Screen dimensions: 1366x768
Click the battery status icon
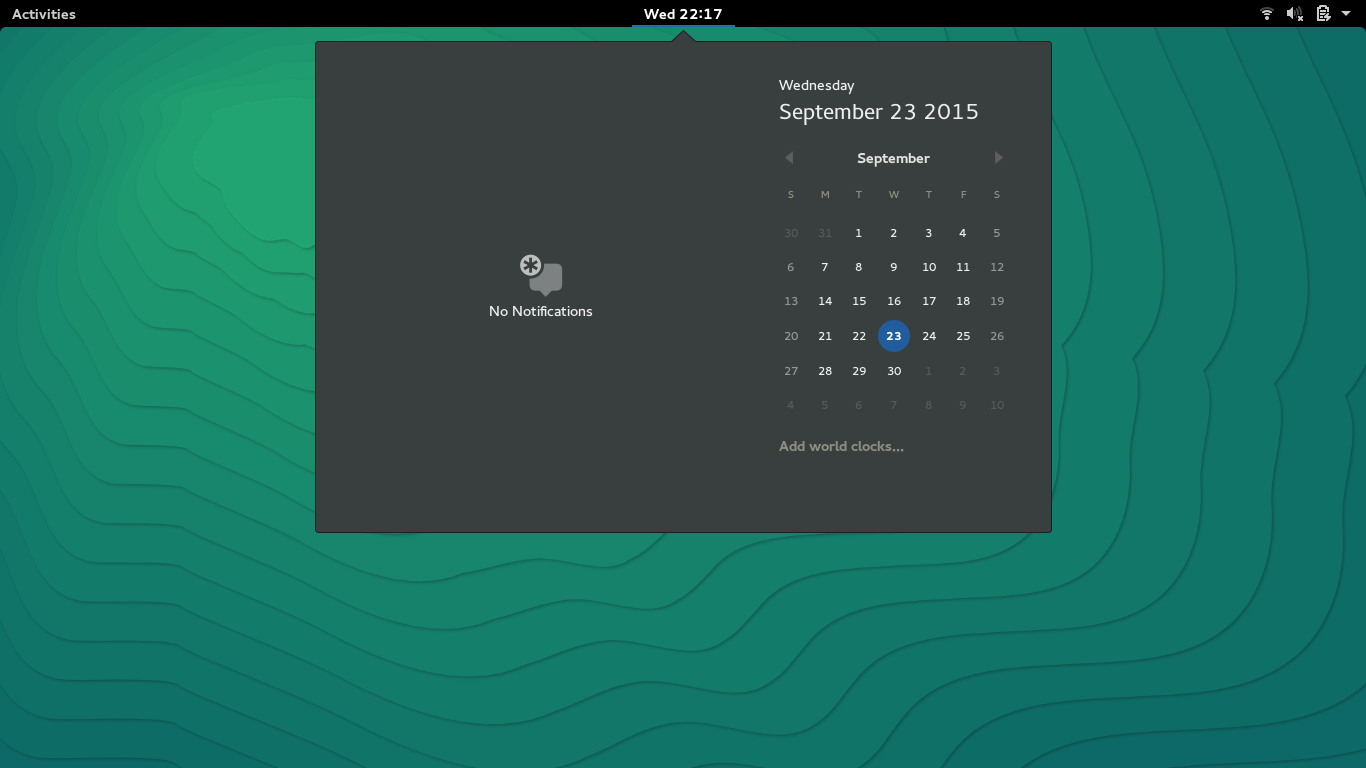tap(1323, 14)
